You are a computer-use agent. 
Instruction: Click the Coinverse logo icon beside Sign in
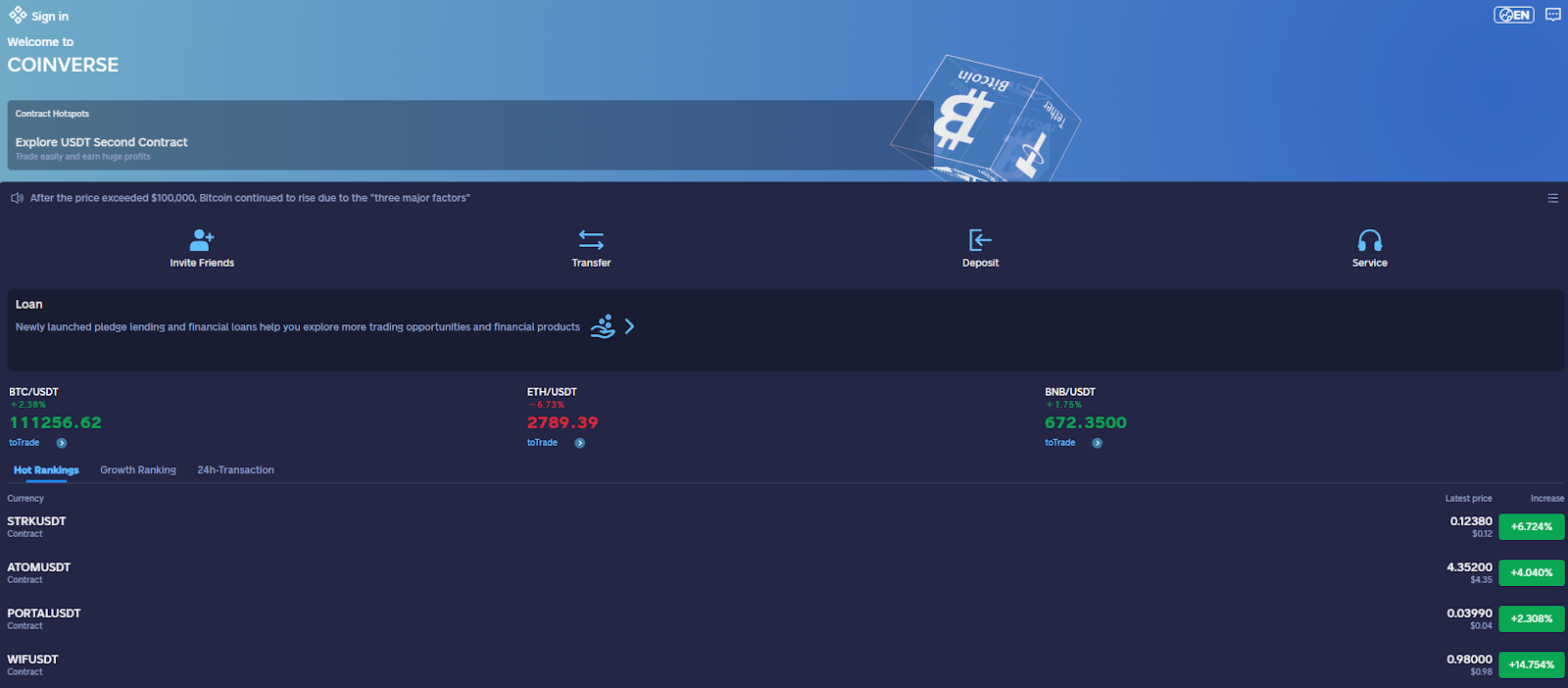coord(18,16)
